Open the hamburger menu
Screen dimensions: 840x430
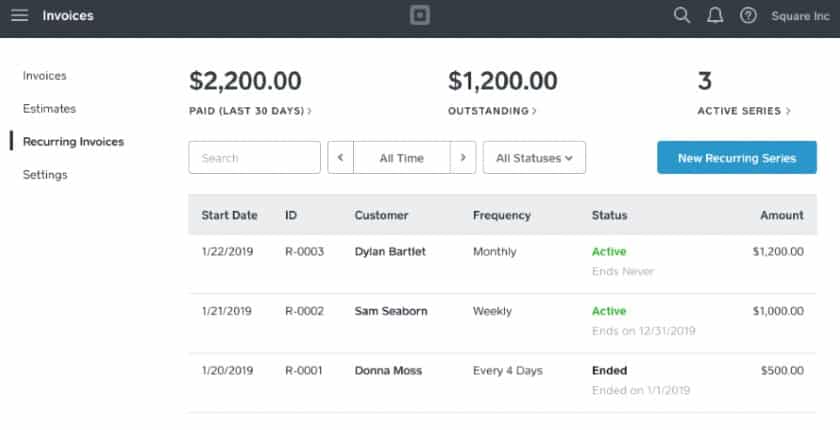click(x=19, y=16)
